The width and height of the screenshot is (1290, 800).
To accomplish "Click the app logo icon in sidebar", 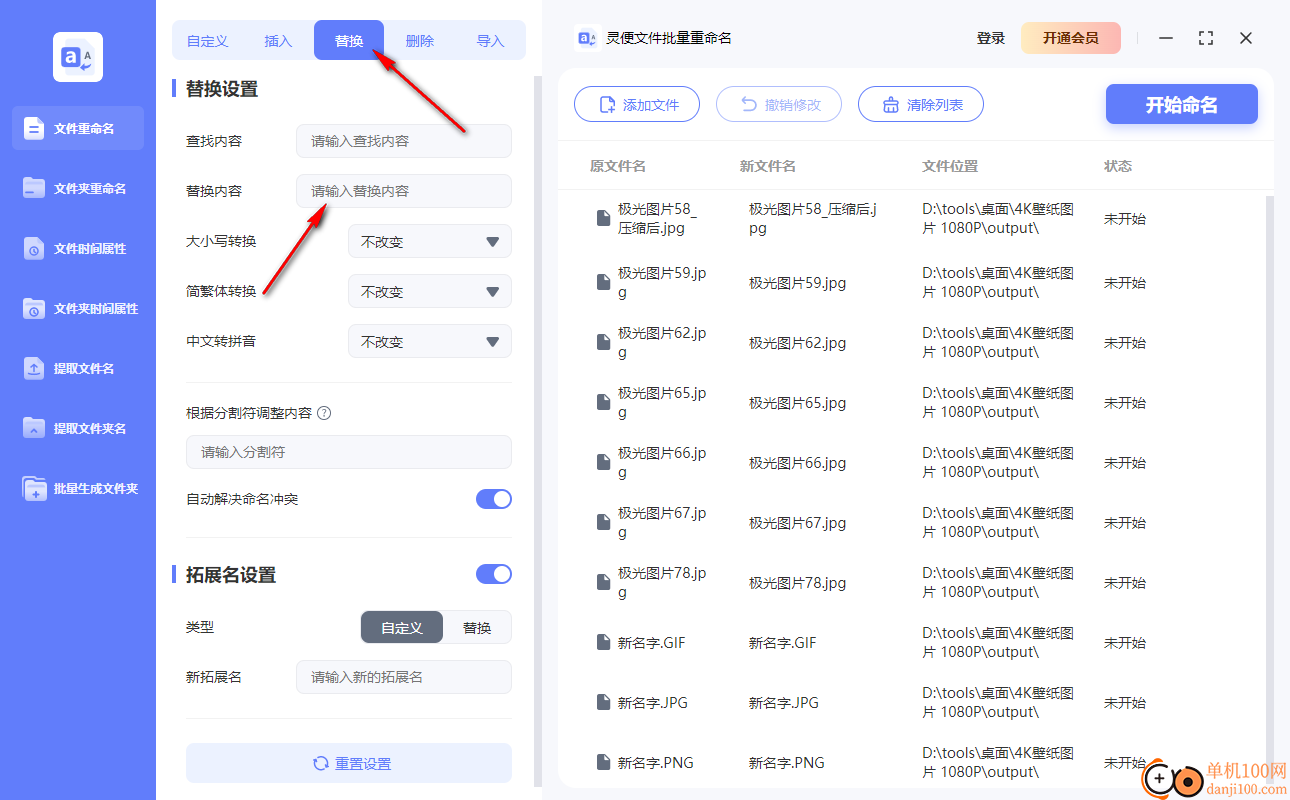I will click(78, 57).
